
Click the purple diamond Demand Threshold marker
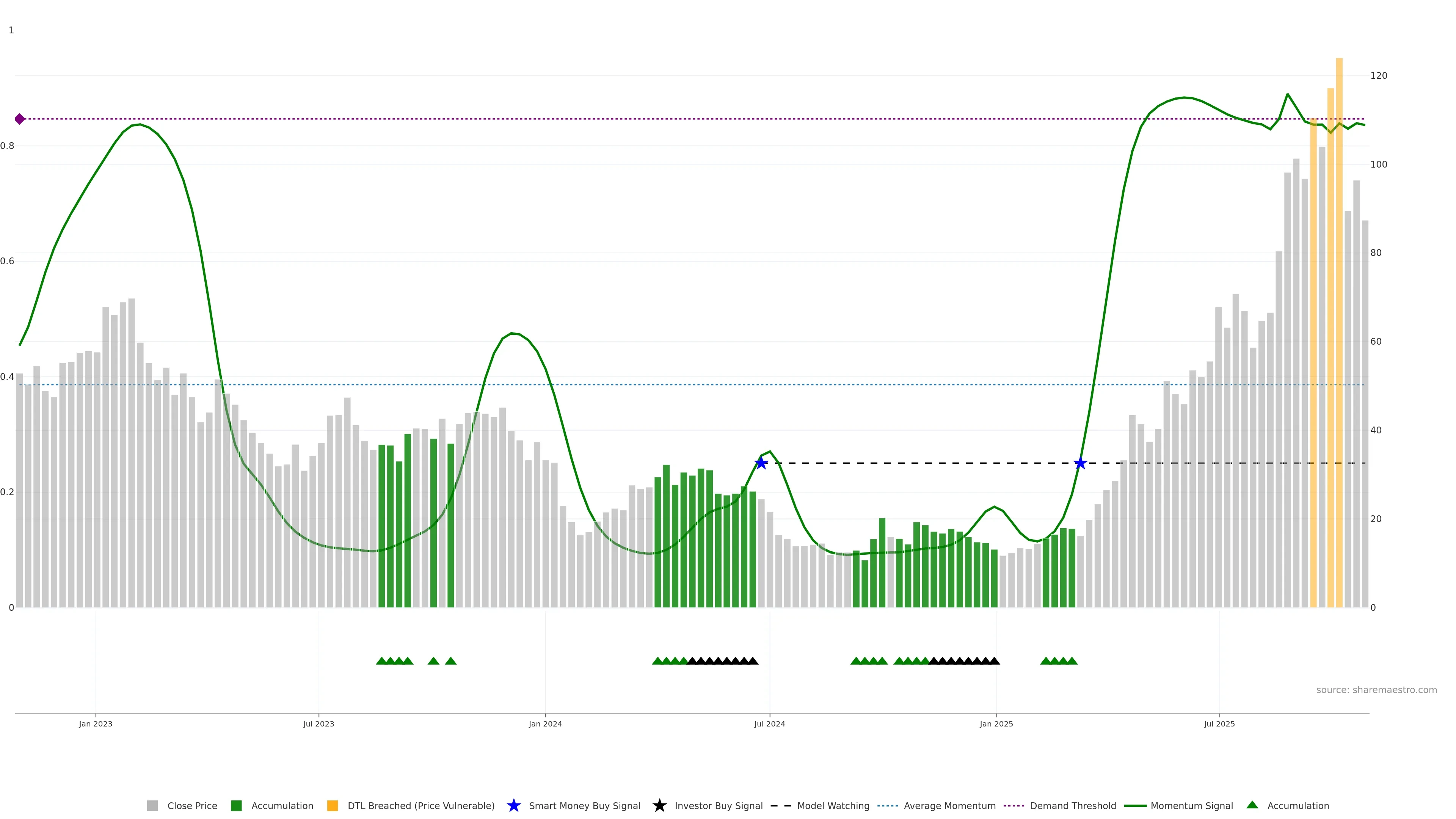[20, 119]
